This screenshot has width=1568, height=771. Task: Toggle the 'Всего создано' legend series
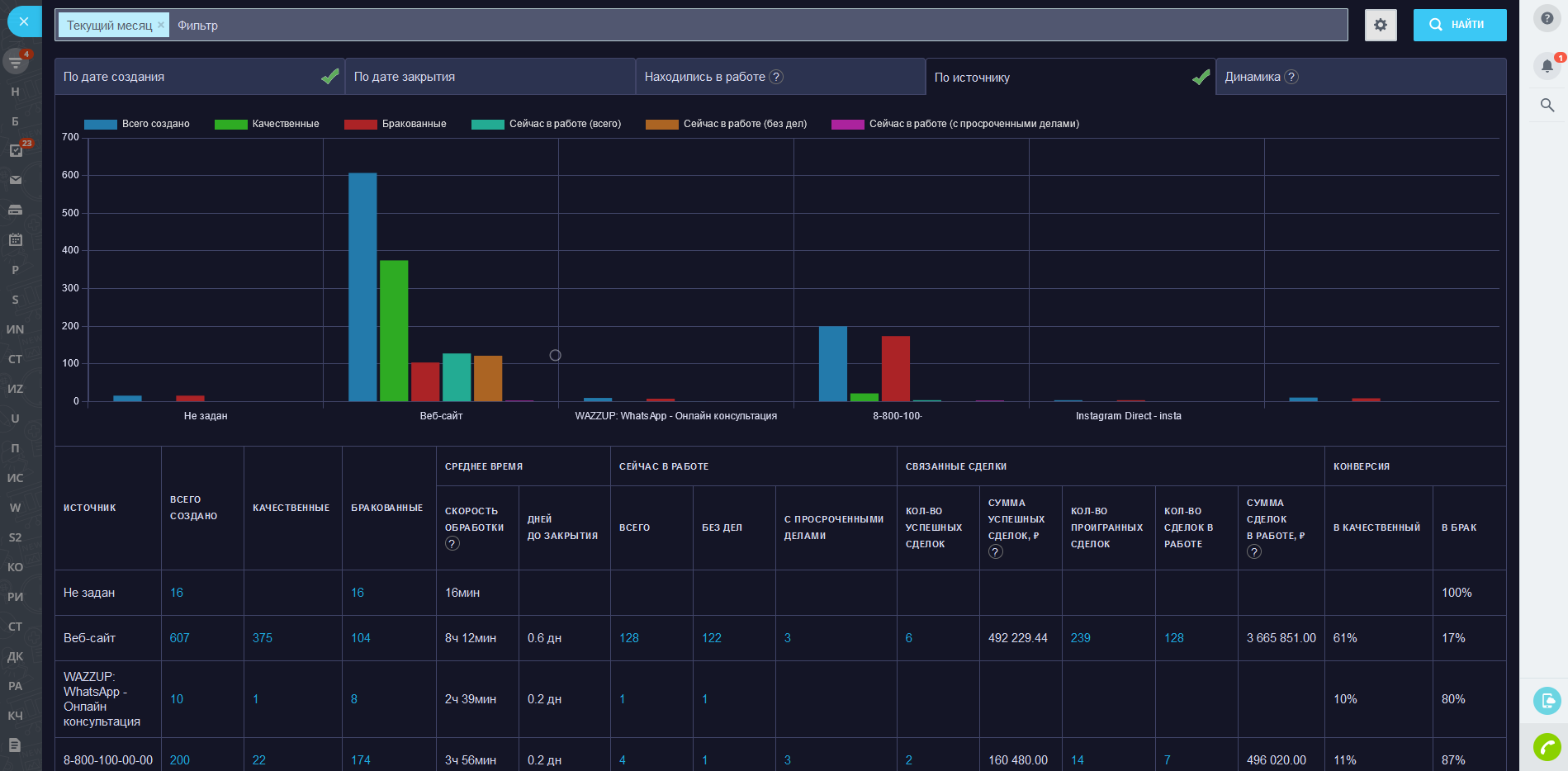[x=137, y=124]
